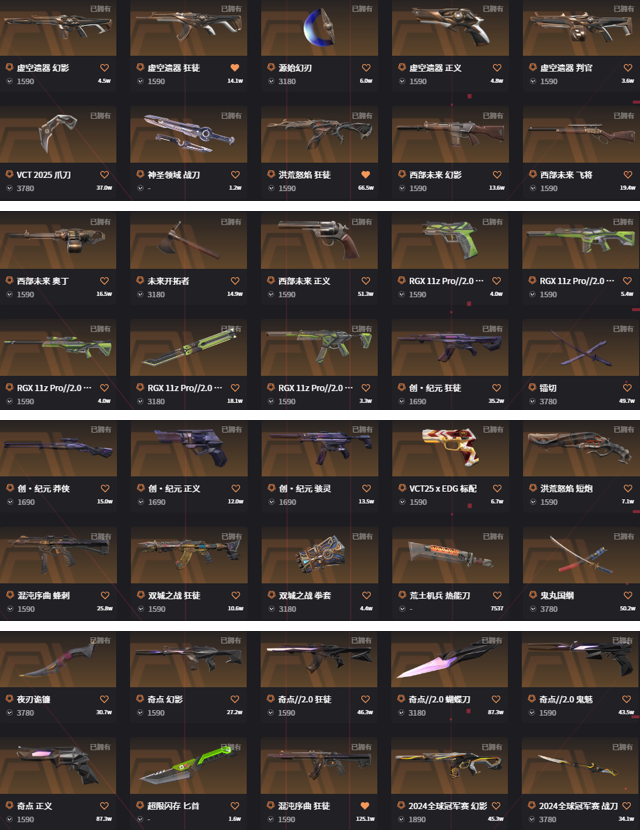This screenshot has height=830, width=640.
Task: Click the heart next to 镭切
Action: [x=627, y=387]
